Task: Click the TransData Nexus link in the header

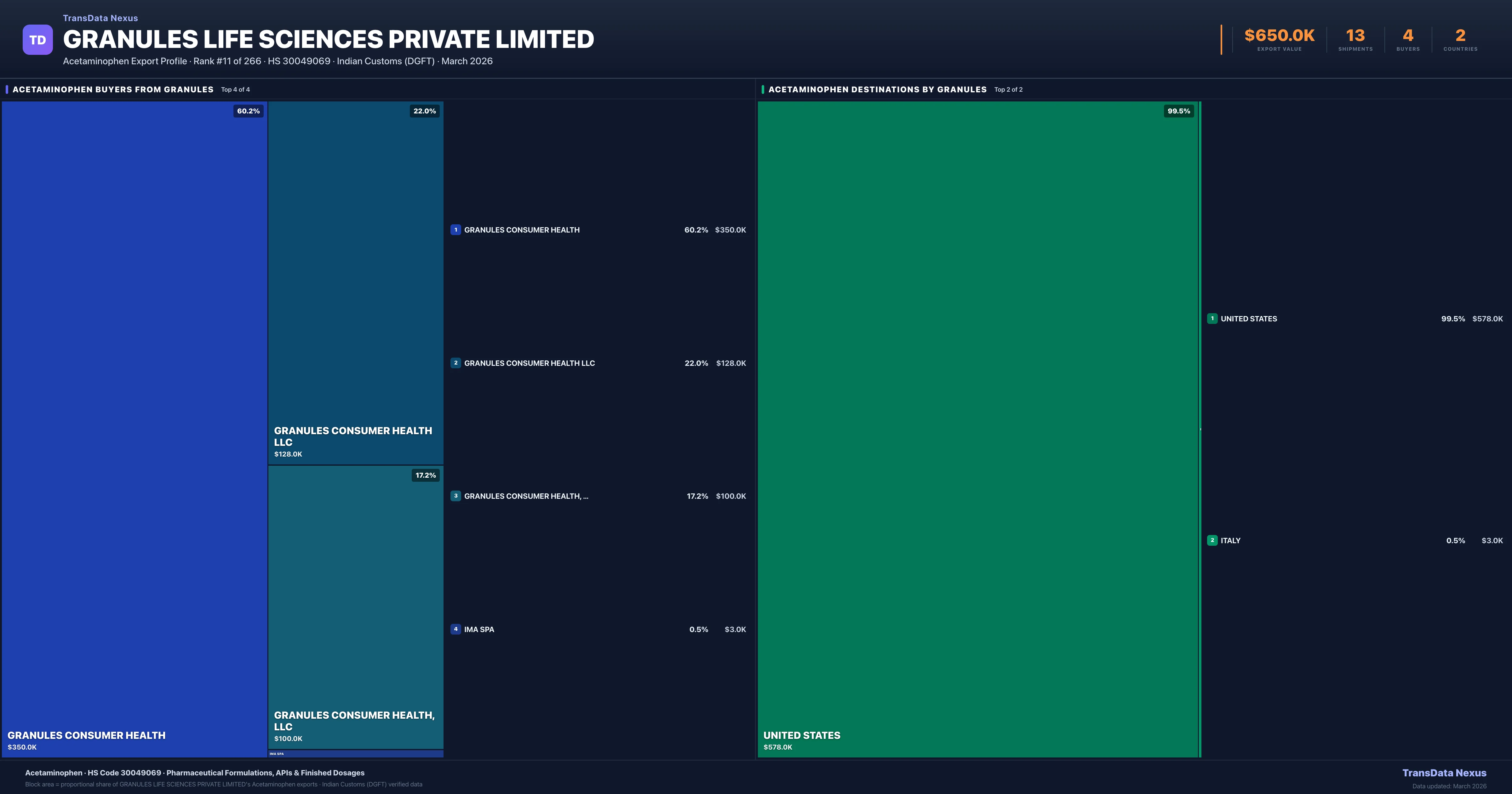Action: pyautogui.click(x=100, y=18)
